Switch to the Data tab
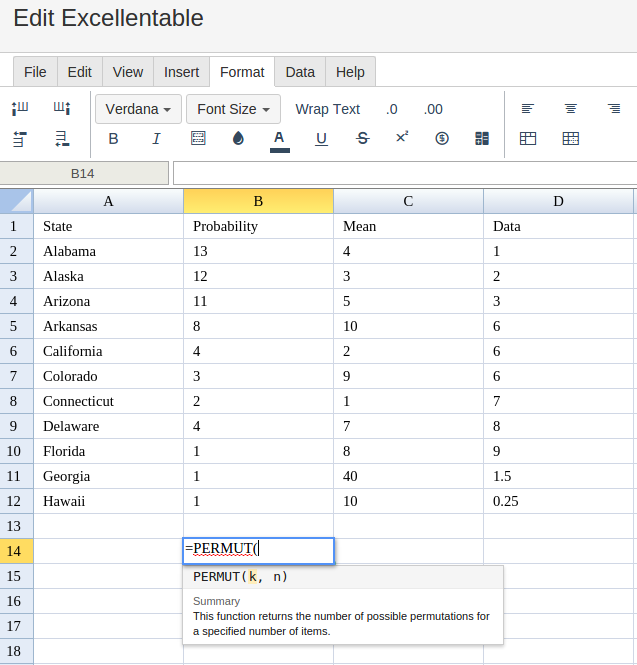This screenshot has width=637, height=665. 300,72
